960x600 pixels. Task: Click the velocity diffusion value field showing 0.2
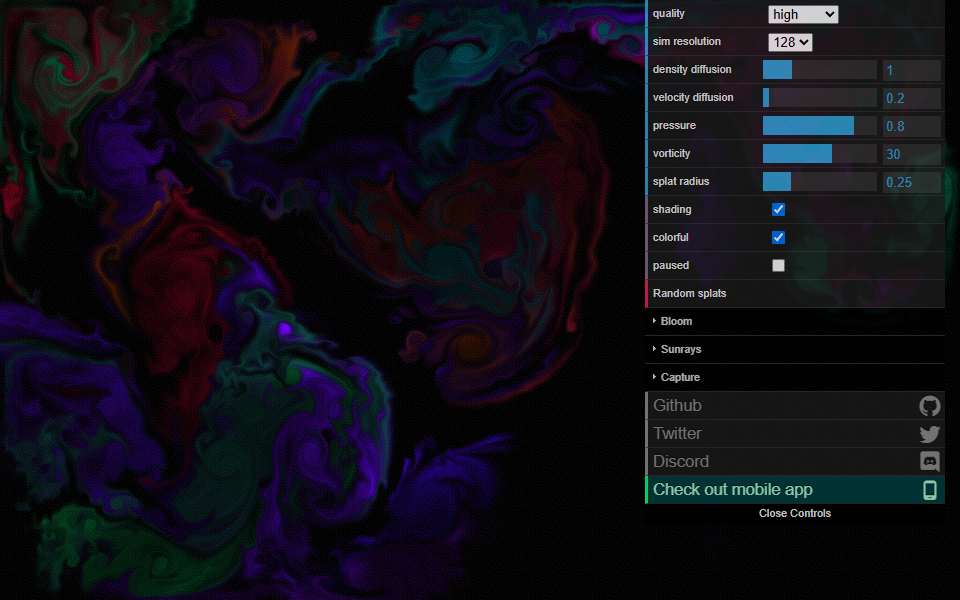[912, 99]
